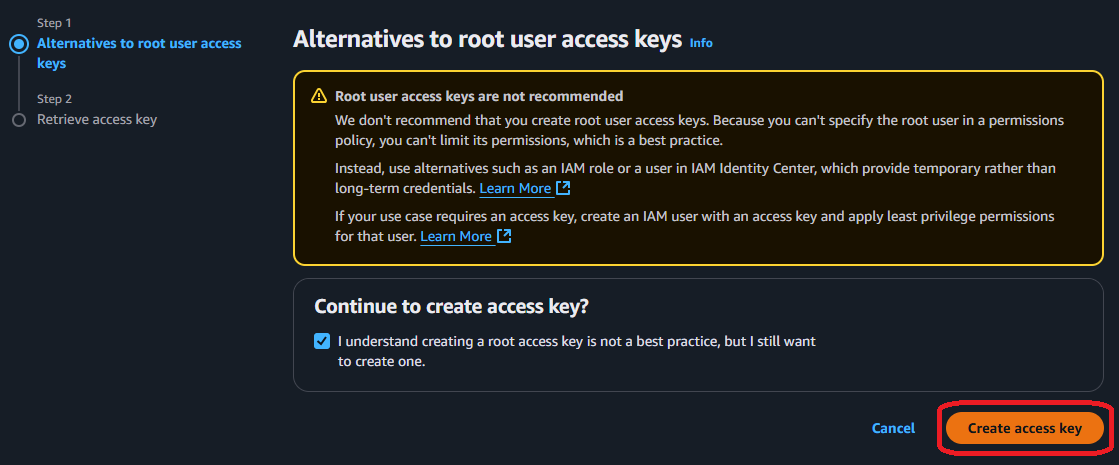Viewport: 1119px width, 465px height.
Task: Select the Step 2 empty circle indicator
Action: tap(18, 120)
